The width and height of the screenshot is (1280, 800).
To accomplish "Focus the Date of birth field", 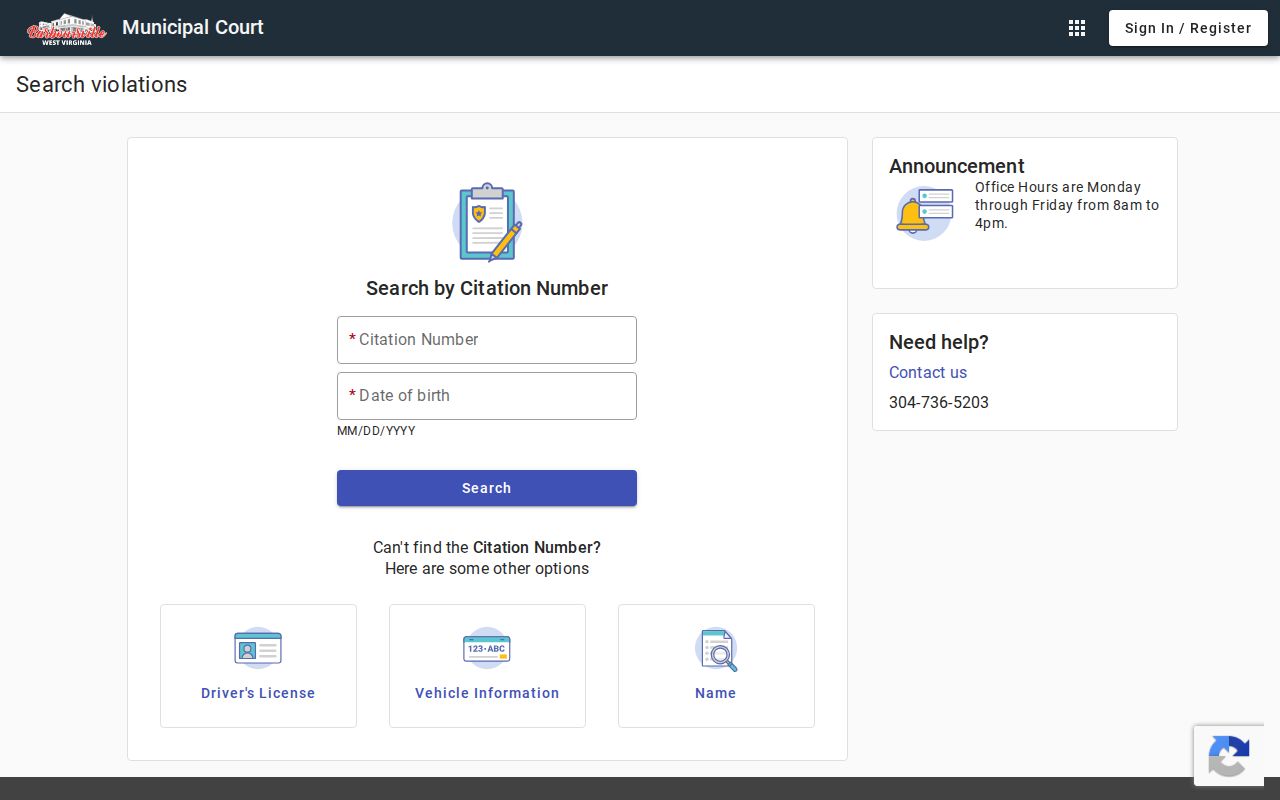I will [x=487, y=396].
